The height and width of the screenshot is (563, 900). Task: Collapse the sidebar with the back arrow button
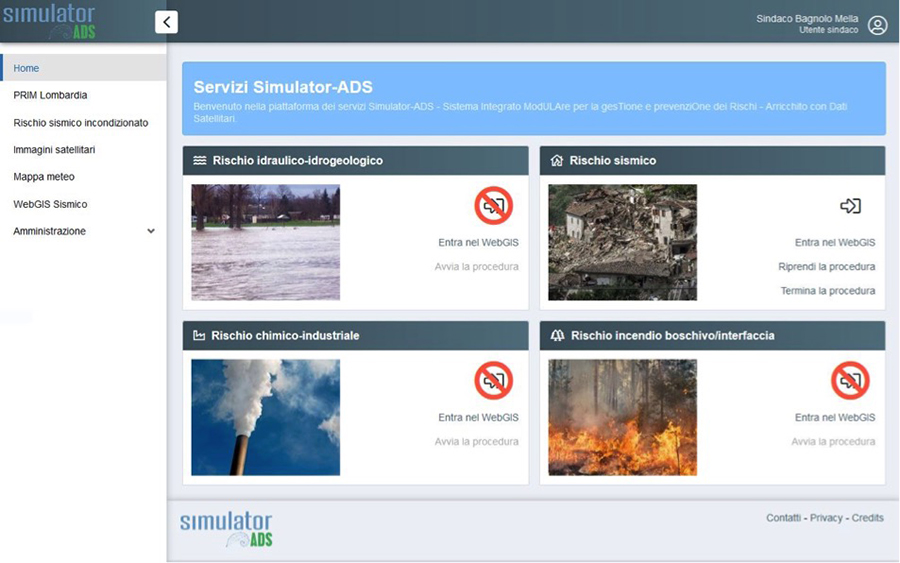(166, 22)
